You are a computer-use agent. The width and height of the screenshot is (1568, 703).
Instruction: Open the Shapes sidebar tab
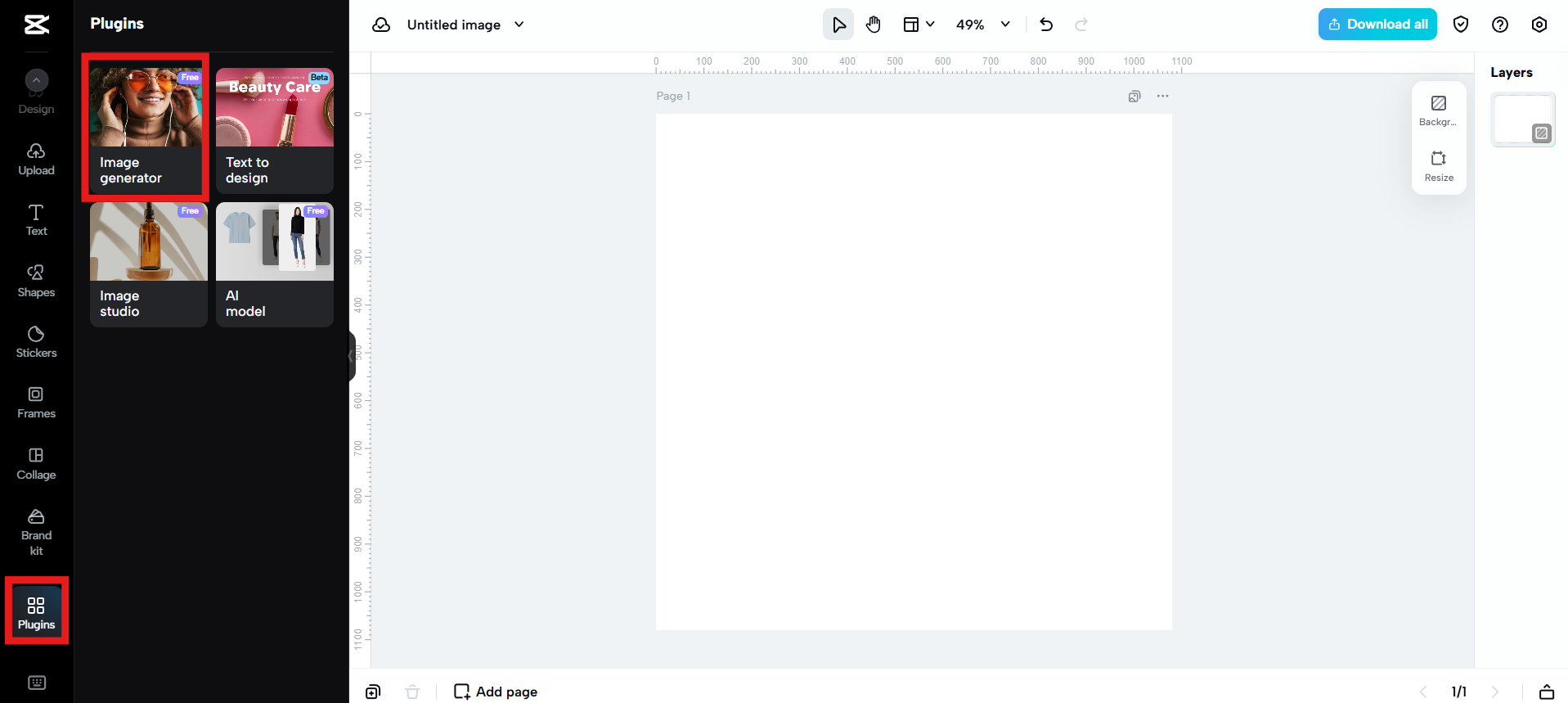tap(37, 281)
